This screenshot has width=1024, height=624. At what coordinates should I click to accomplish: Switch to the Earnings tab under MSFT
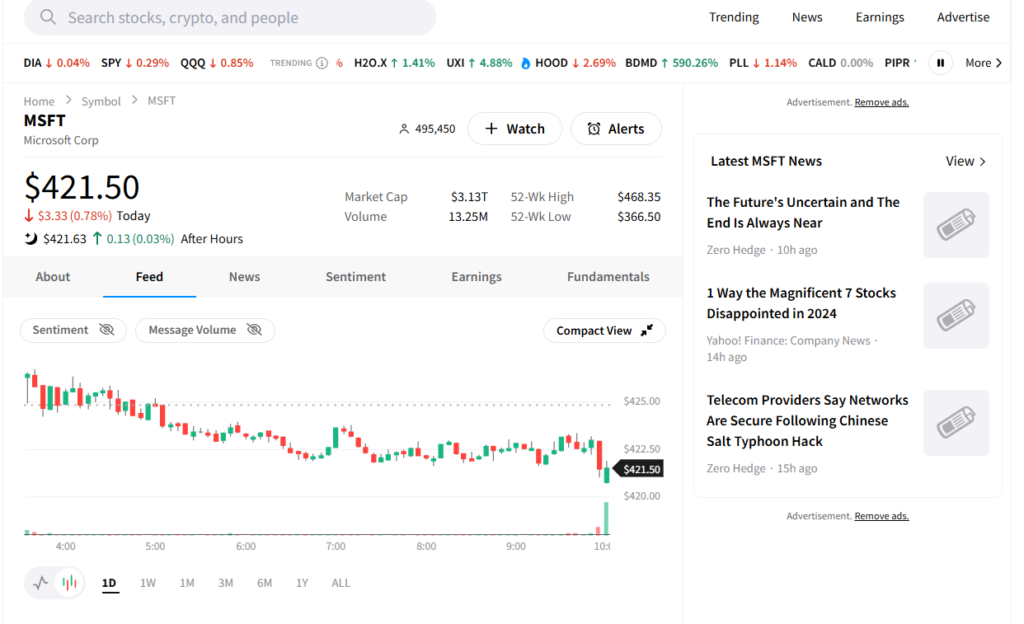[476, 277]
